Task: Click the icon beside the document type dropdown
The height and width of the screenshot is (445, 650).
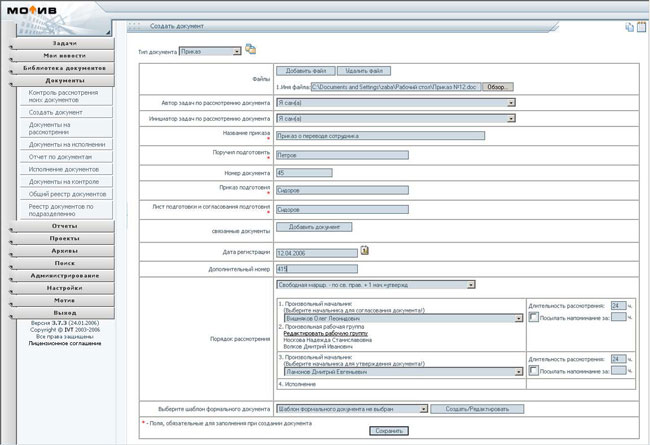Action: coord(250,48)
